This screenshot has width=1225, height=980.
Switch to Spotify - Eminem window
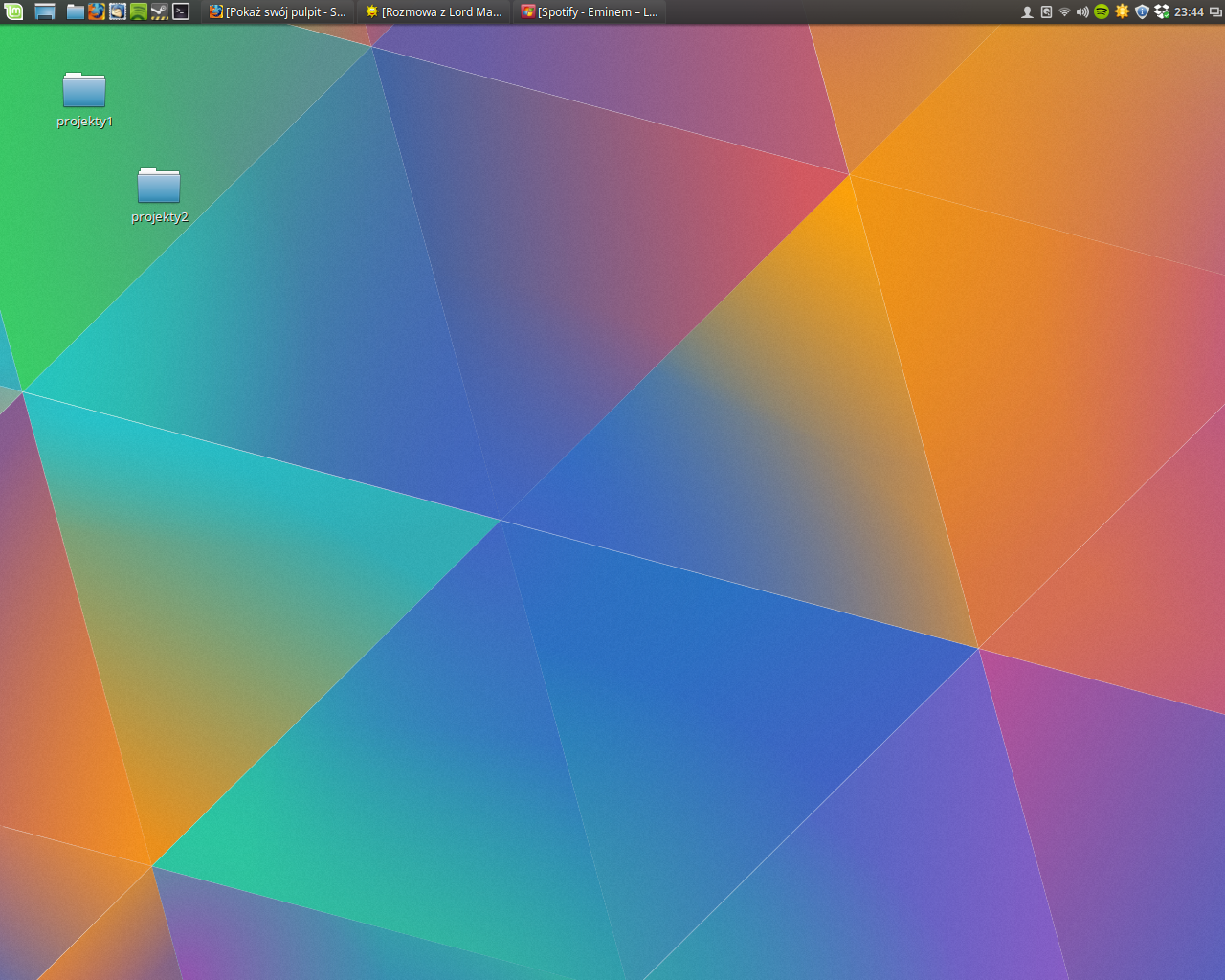[590, 11]
